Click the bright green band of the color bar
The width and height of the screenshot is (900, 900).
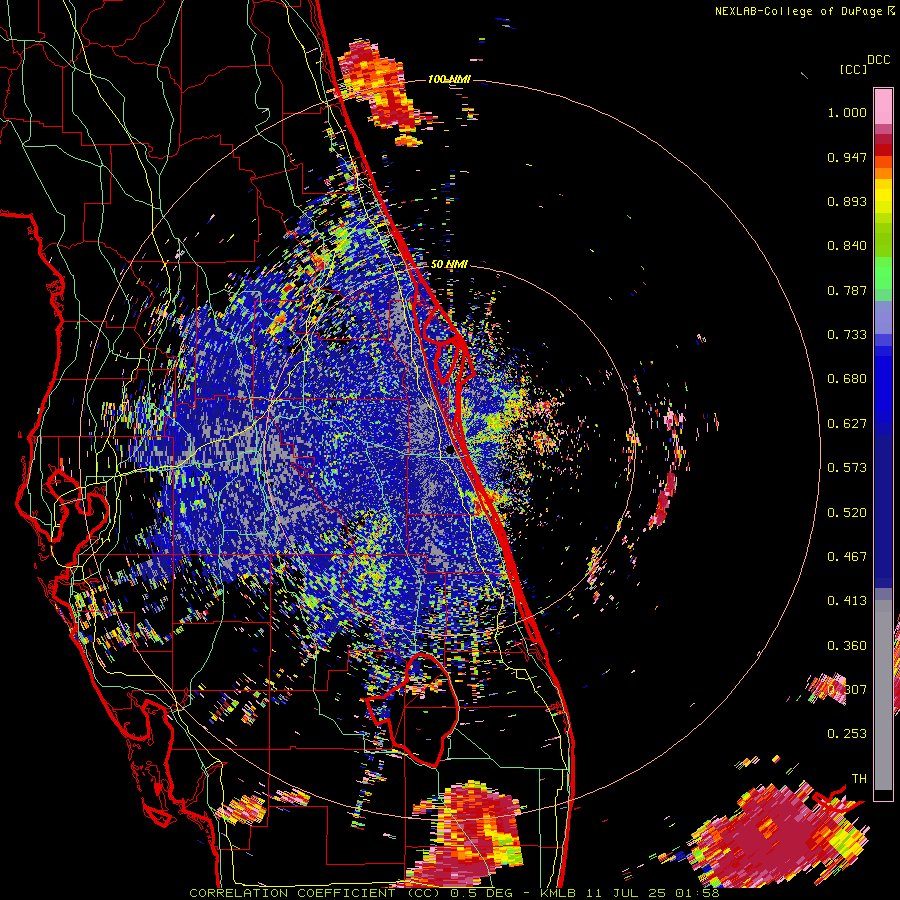883,273
